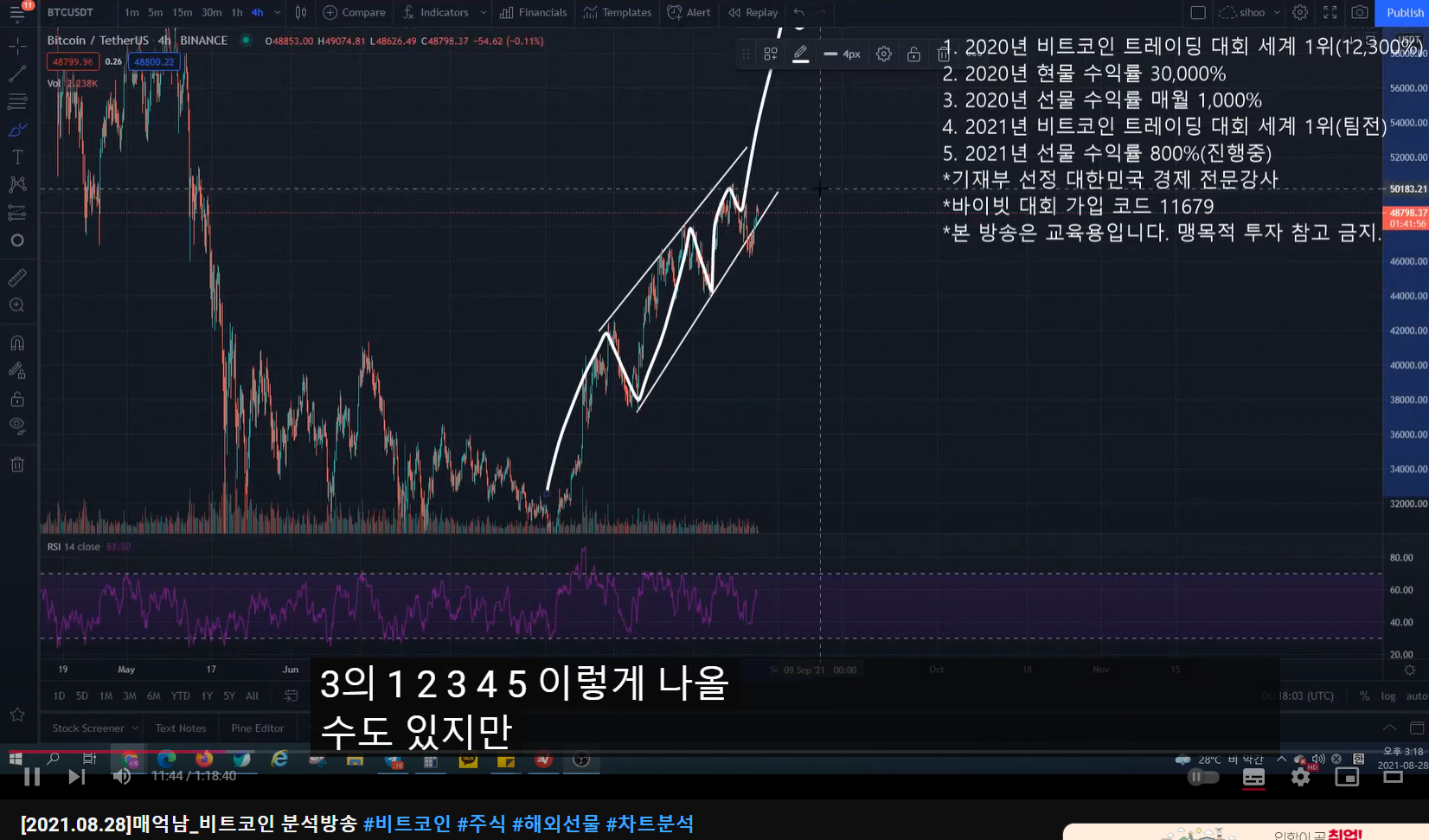Image resolution: width=1429 pixels, height=840 pixels.
Task: Delete the selected drawing with floating trash
Action: (944, 54)
